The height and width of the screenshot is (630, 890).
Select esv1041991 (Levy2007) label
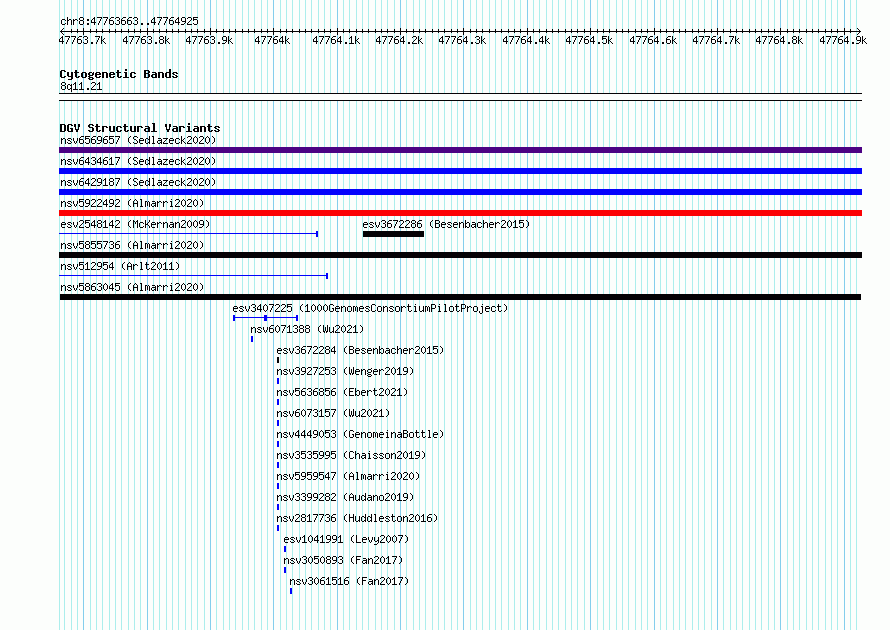(x=346, y=539)
